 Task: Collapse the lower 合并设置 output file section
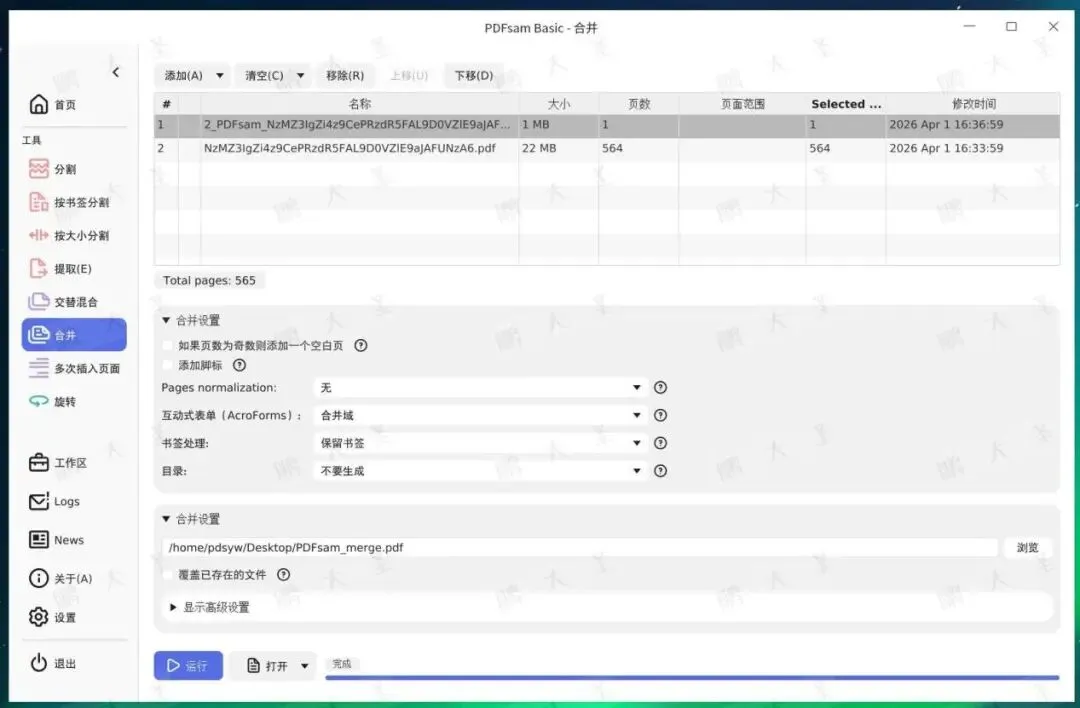point(166,519)
